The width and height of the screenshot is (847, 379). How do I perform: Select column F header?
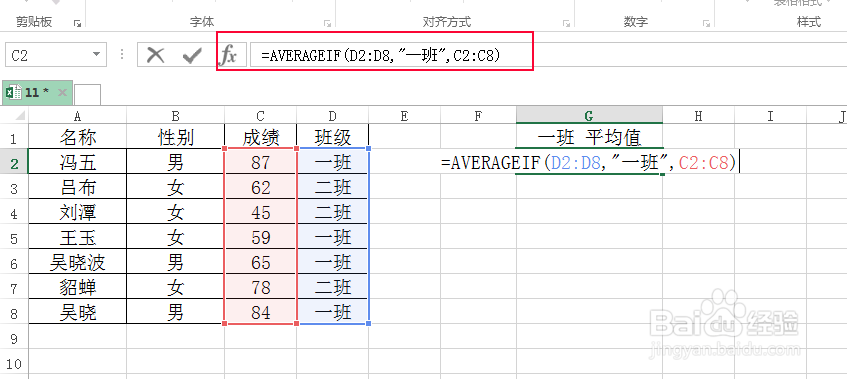point(478,115)
